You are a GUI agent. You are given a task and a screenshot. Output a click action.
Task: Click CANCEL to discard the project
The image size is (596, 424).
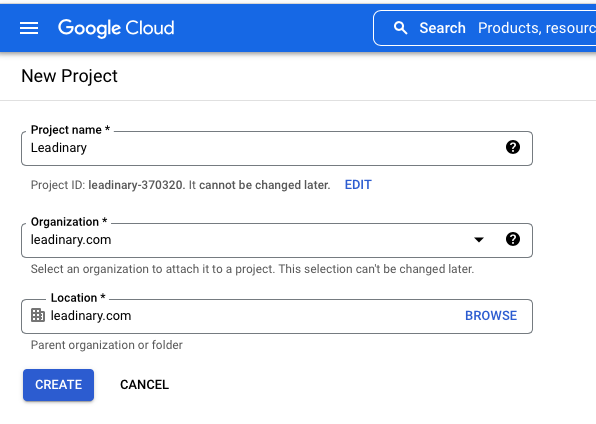[x=144, y=385]
